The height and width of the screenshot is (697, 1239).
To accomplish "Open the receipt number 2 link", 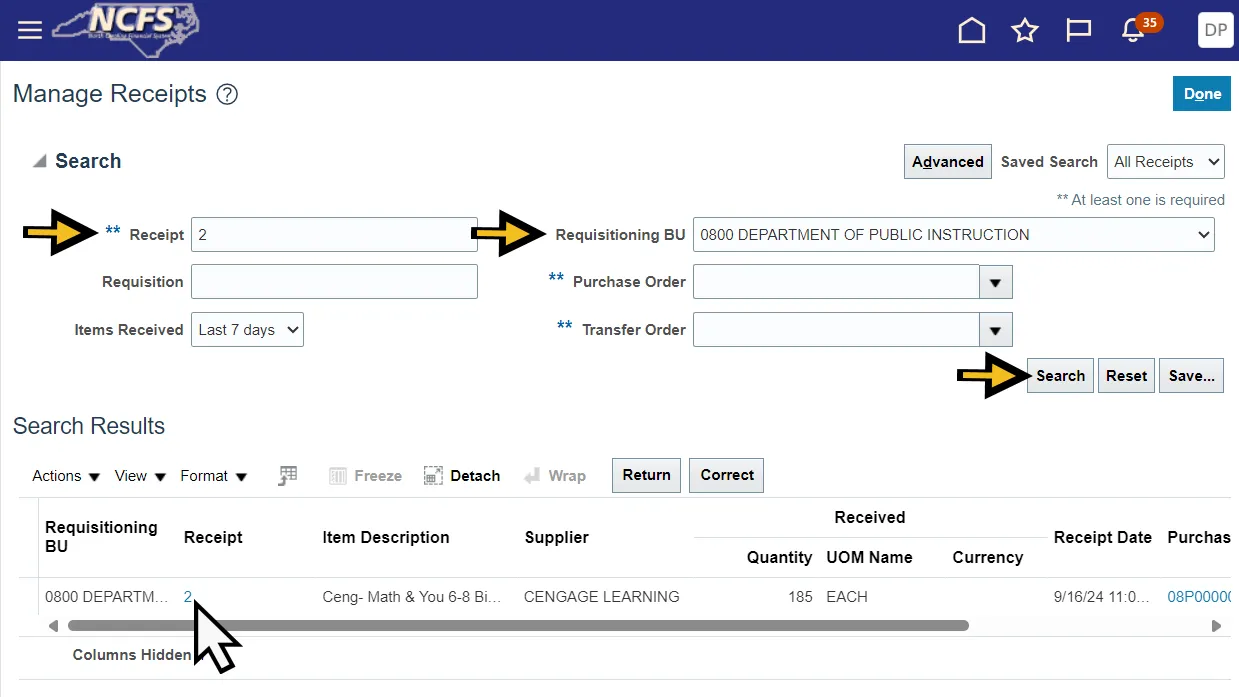I will click(188, 597).
